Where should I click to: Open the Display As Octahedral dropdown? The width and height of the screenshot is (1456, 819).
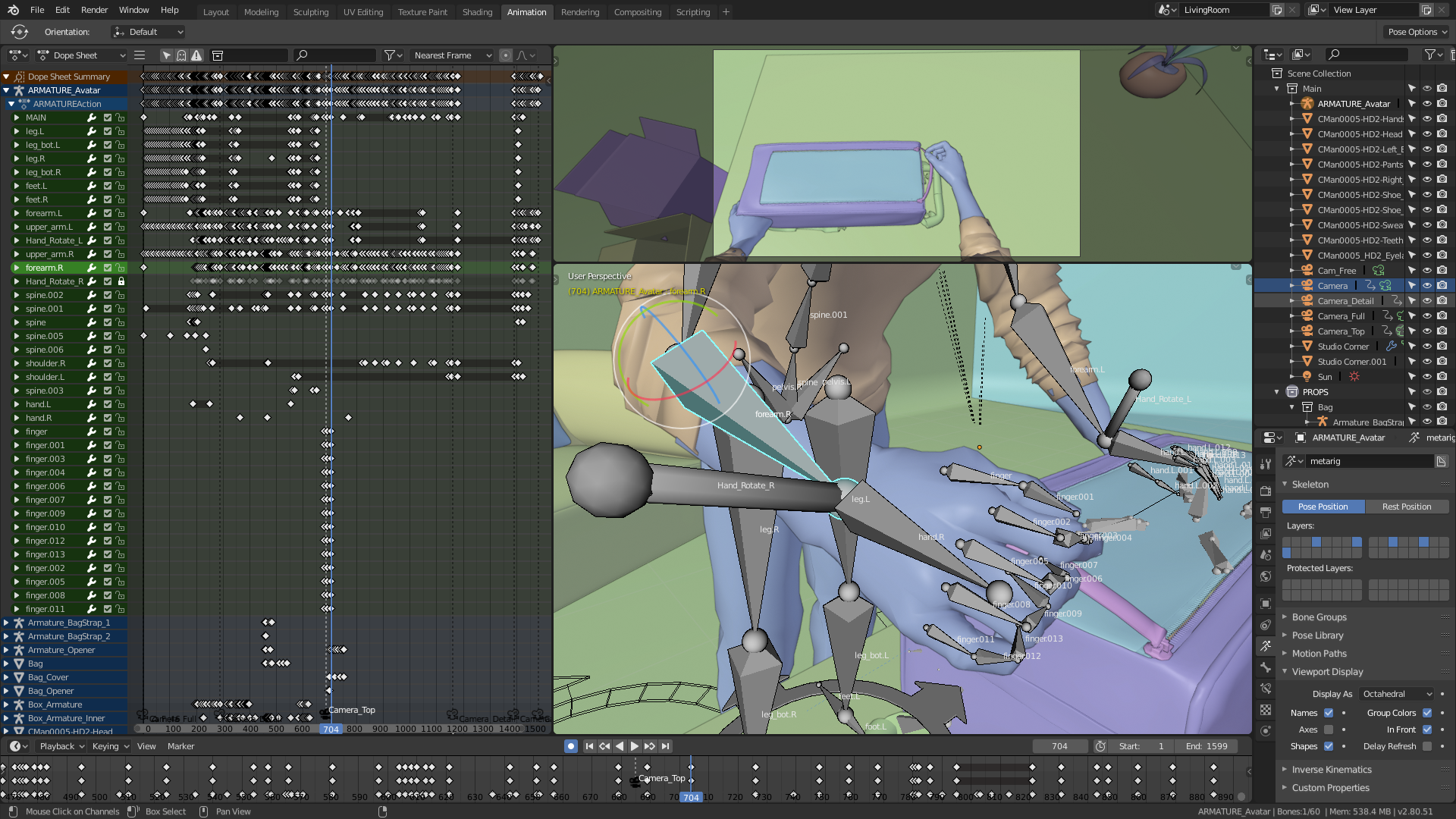coord(1397,694)
